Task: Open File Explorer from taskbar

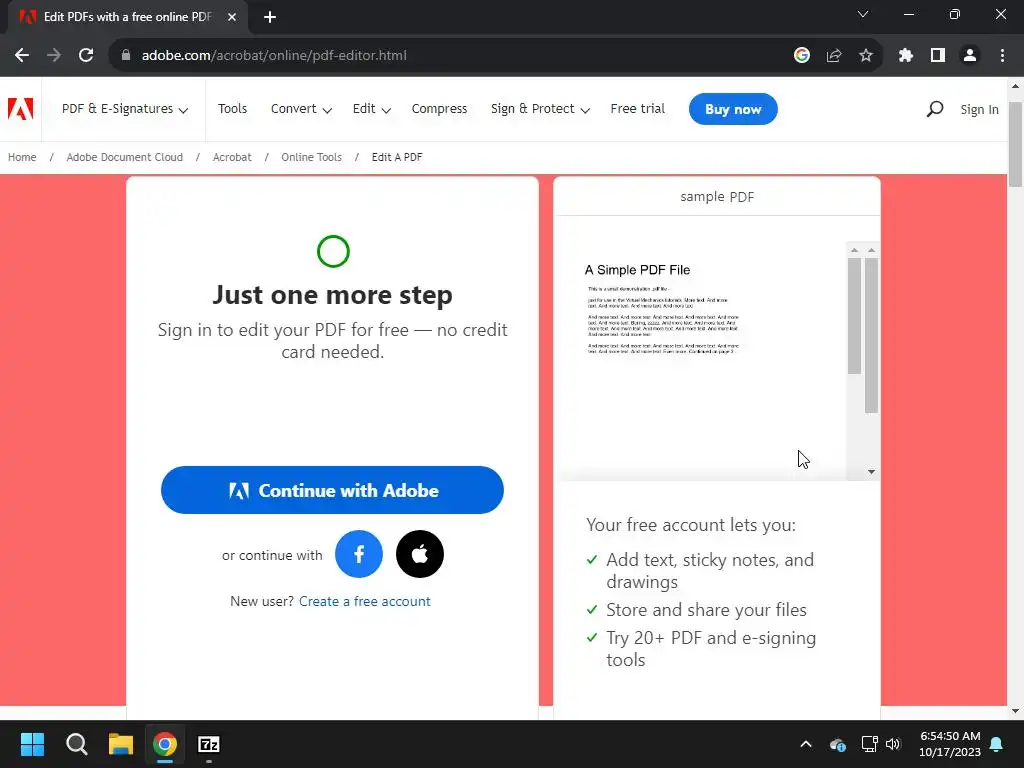Action: pyautogui.click(x=121, y=744)
